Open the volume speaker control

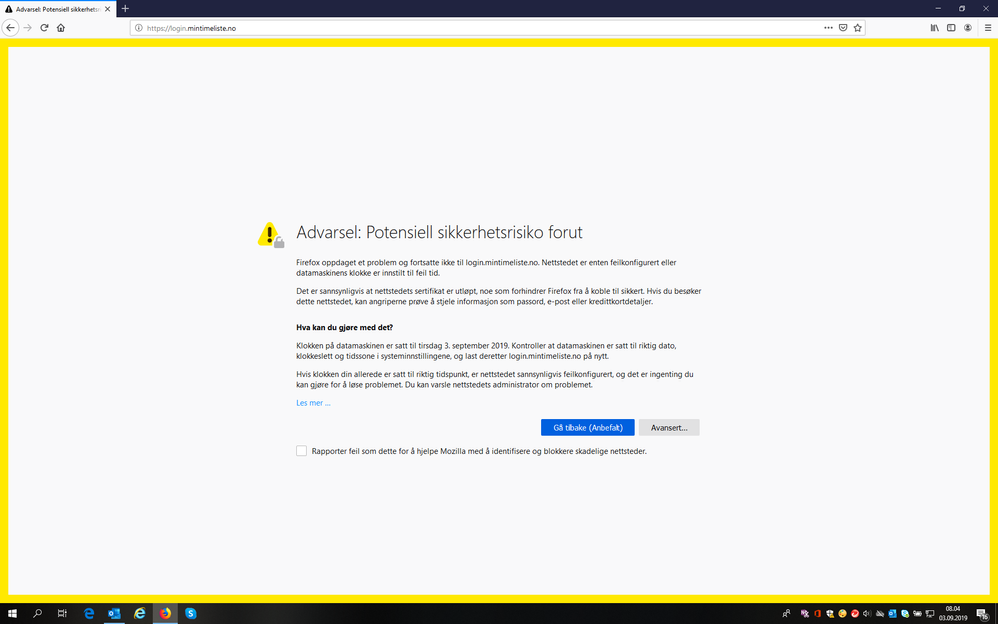(867, 613)
